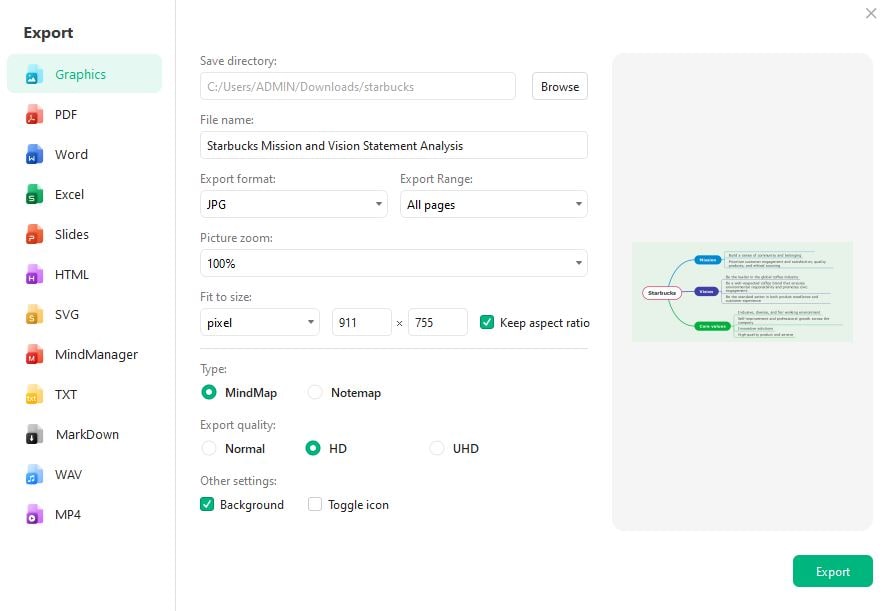Click the Word document icon
The image size is (892, 611).
(x=34, y=154)
